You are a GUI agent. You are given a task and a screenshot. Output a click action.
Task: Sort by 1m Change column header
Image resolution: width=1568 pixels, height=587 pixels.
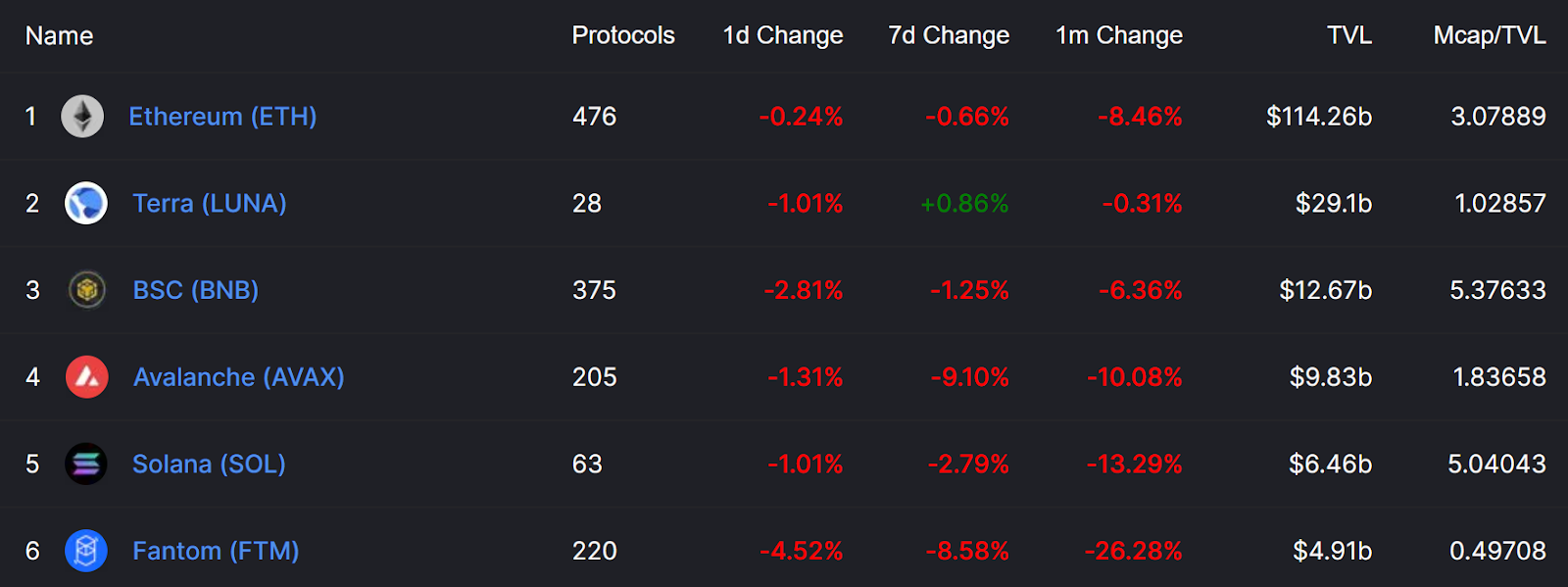(1119, 35)
